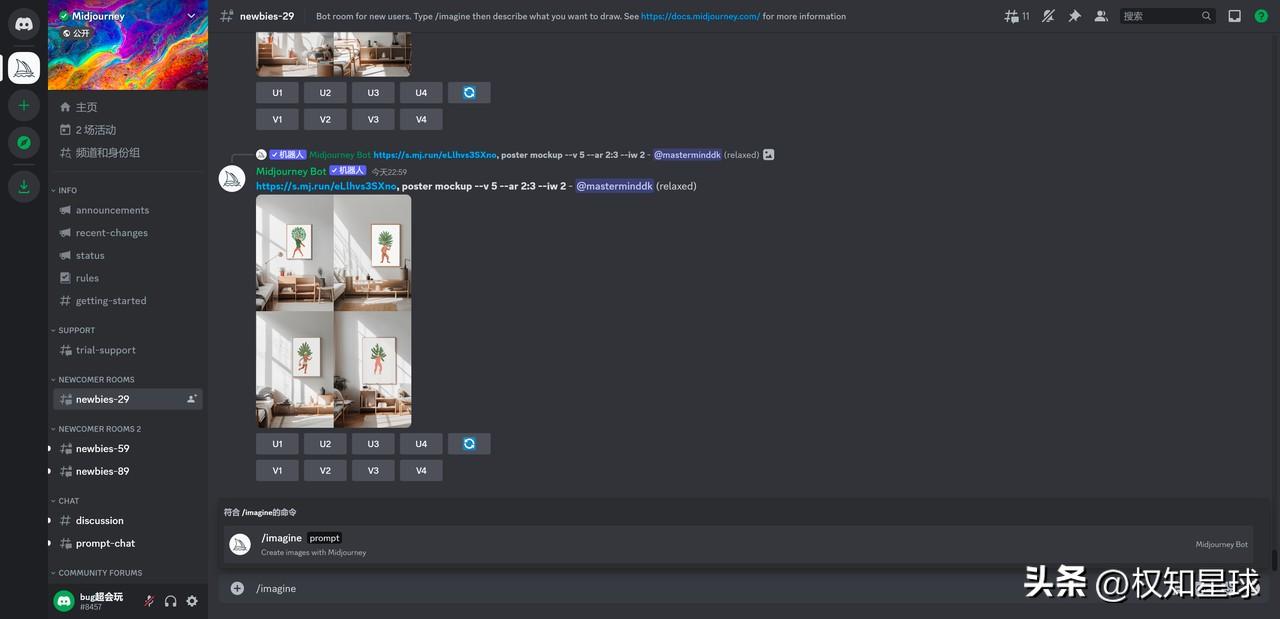The image size is (1280, 619).
Task: Click the Midjourney Bot avatar in /imagine suggestion
Action: tap(240, 544)
